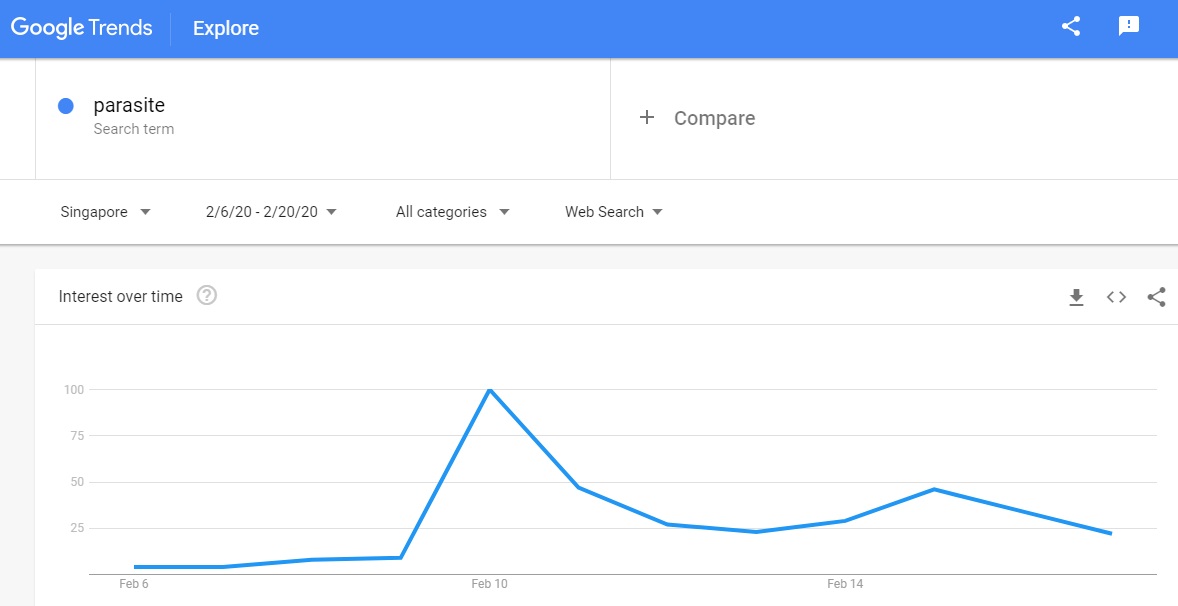Click the embed code icon on the chart

[1116, 297]
